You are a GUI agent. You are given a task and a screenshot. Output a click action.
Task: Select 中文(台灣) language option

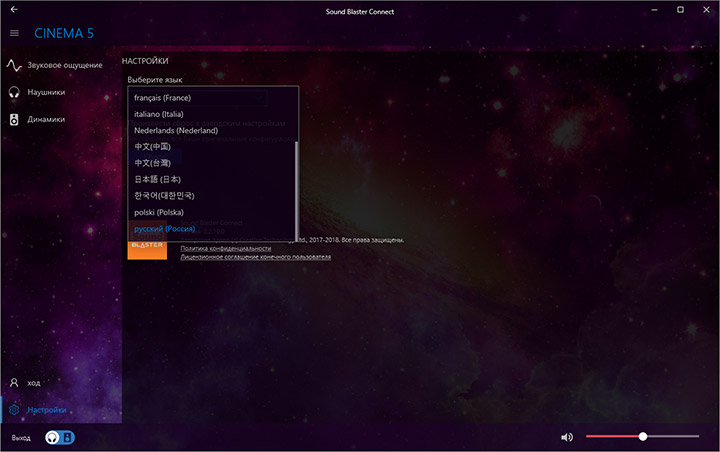click(212, 163)
